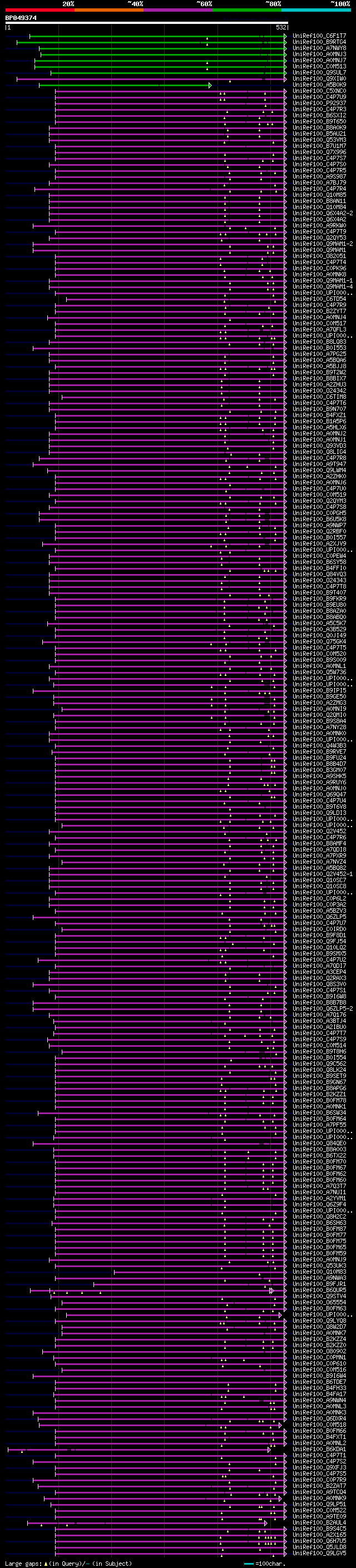Select label UniRef100_B9FJR1
Image resolution: width=356 pixels, height=1568 pixels.
click(x=319, y=1284)
